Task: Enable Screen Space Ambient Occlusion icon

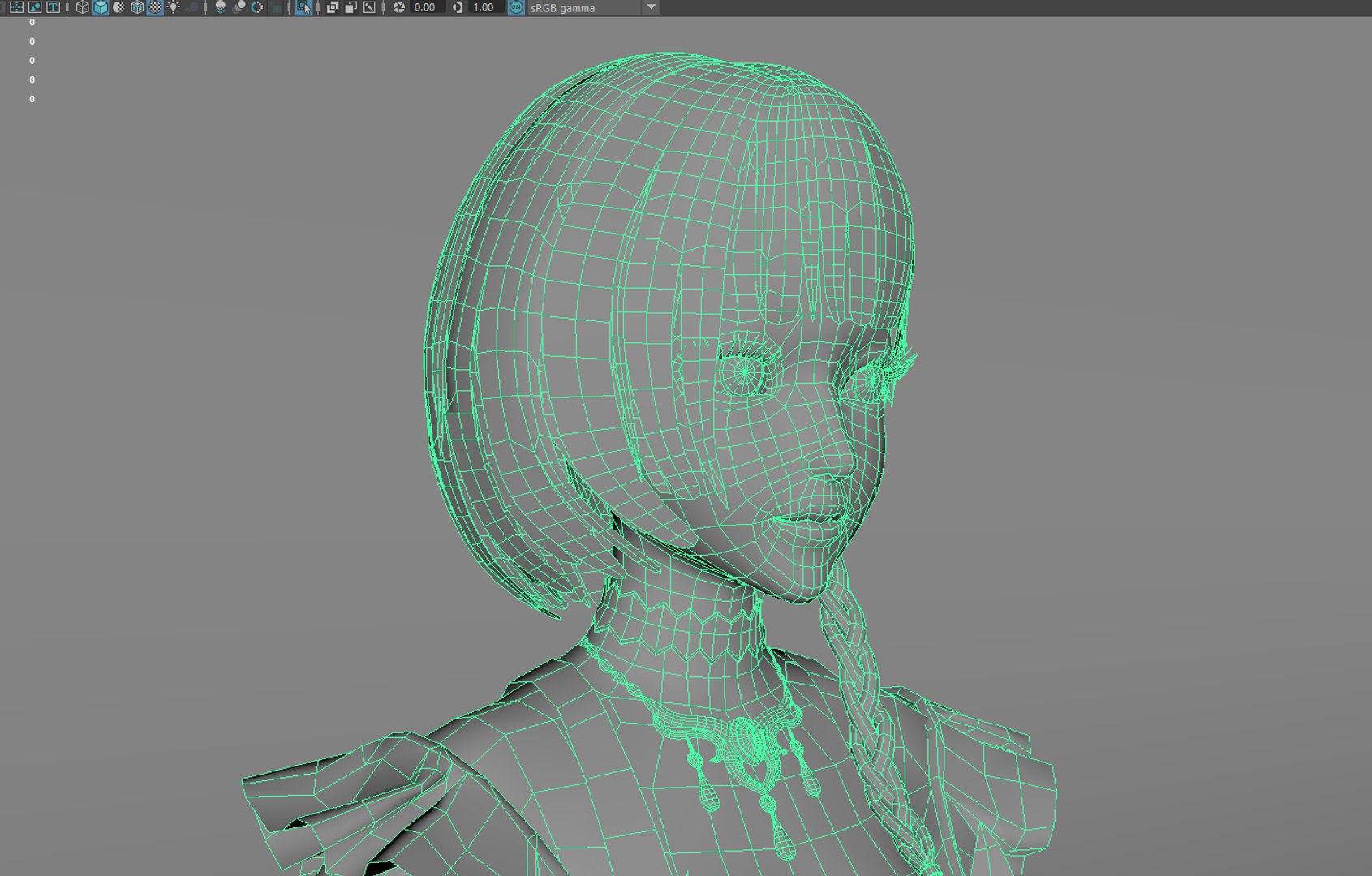Action: tap(221, 7)
